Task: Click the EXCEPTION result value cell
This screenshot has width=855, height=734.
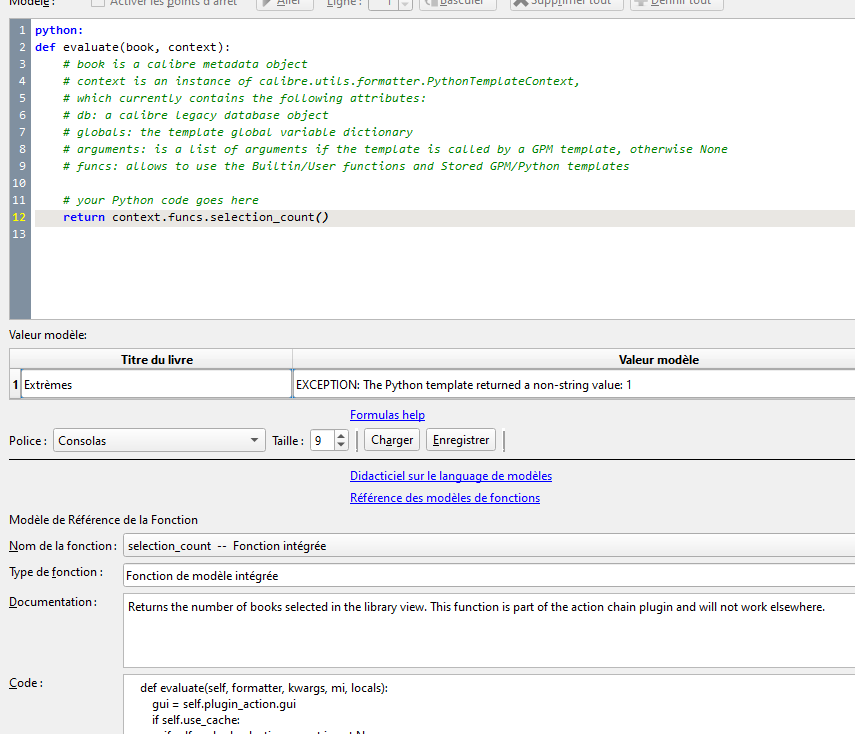Action: (x=573, y=384)
